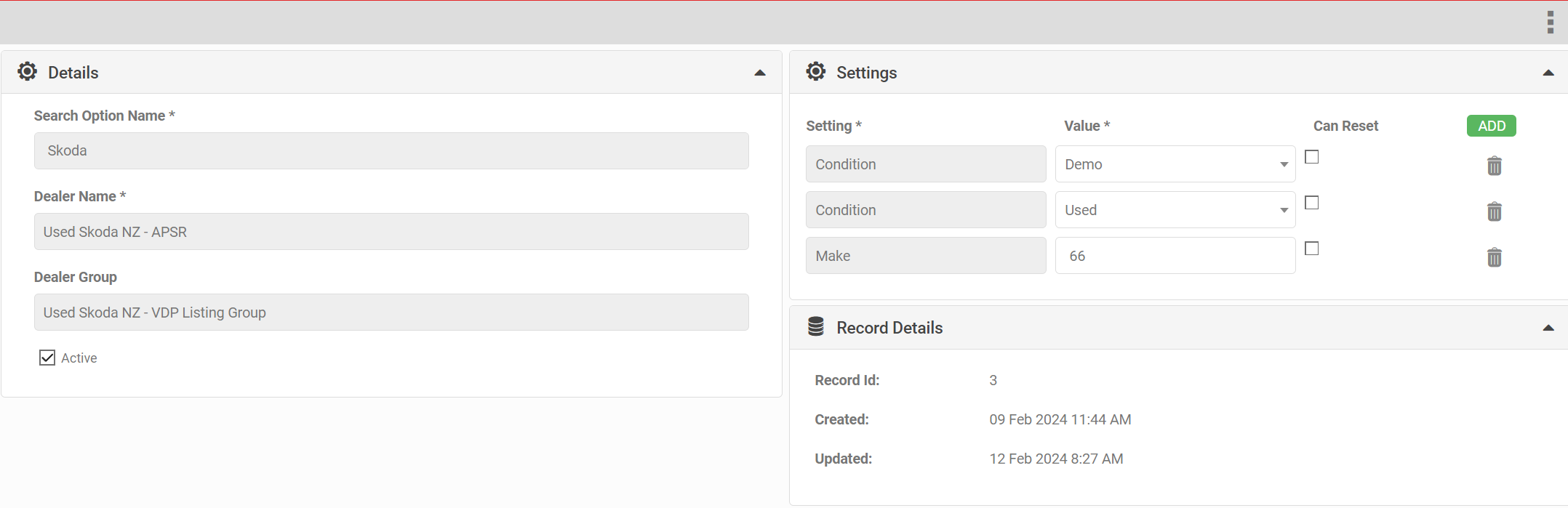Click the Dealer Group field
This screenshot has height=508, width=1568.
pos(391,312)
